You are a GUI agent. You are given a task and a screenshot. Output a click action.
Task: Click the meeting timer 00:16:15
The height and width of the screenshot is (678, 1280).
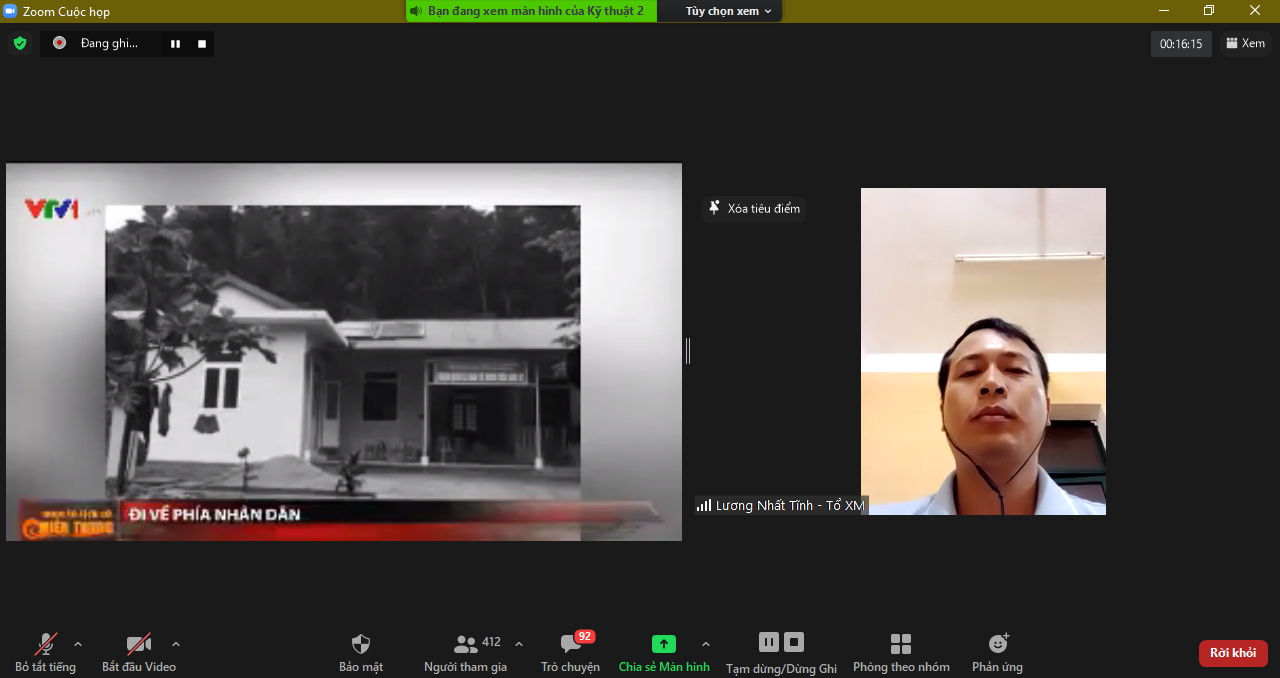point(1181,44)
